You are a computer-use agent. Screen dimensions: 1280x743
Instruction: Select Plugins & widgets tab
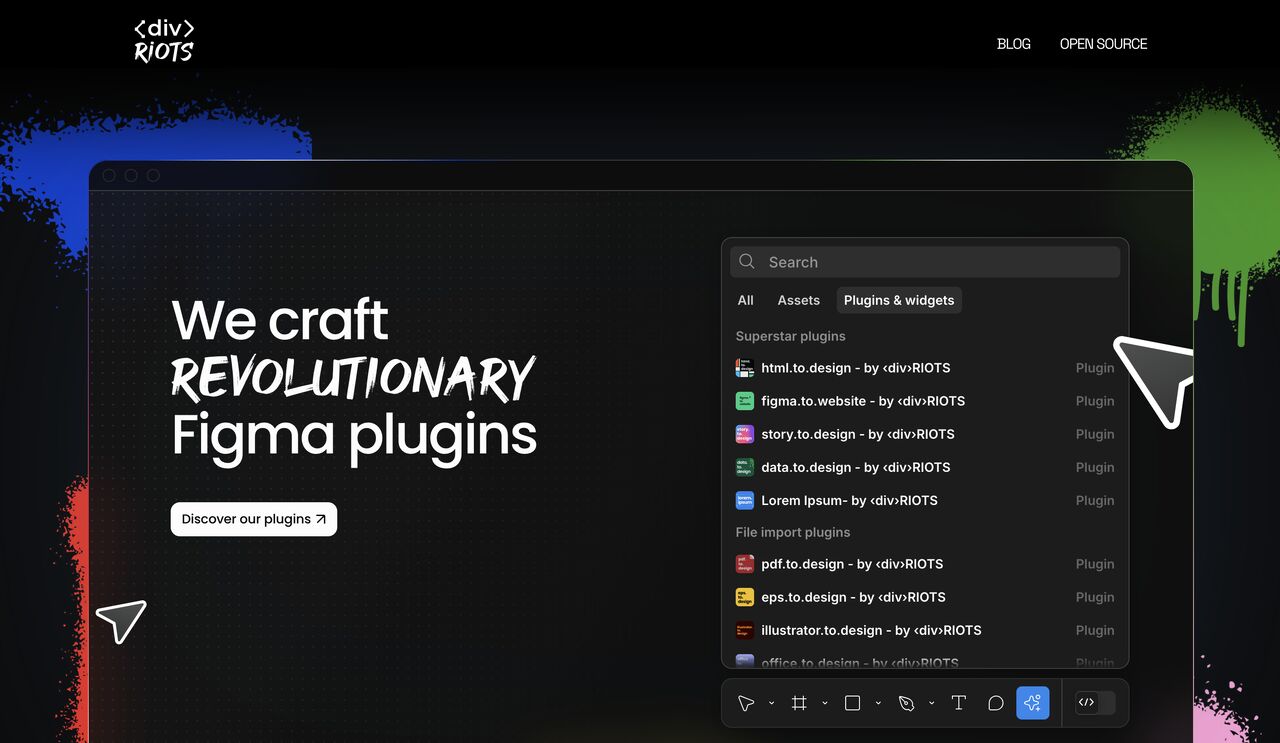[x=899, y=300]
